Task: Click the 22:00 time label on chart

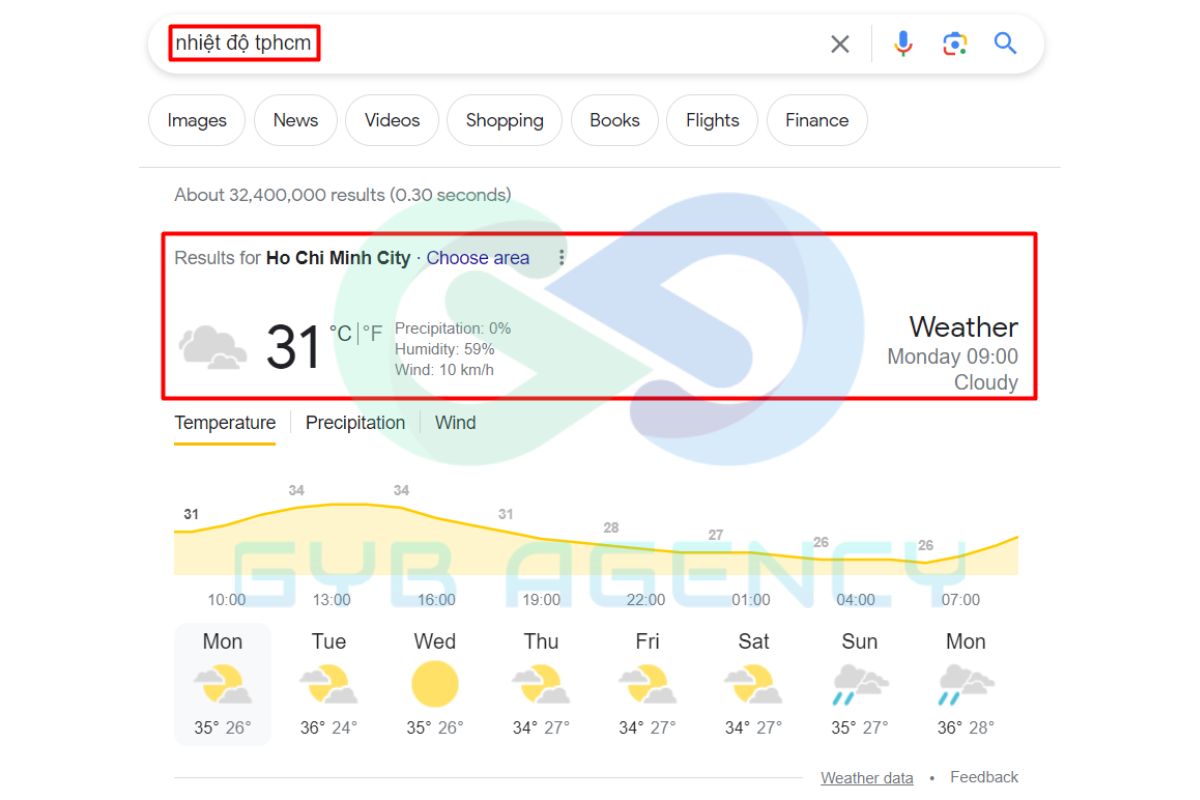Action: pos(646,600)
